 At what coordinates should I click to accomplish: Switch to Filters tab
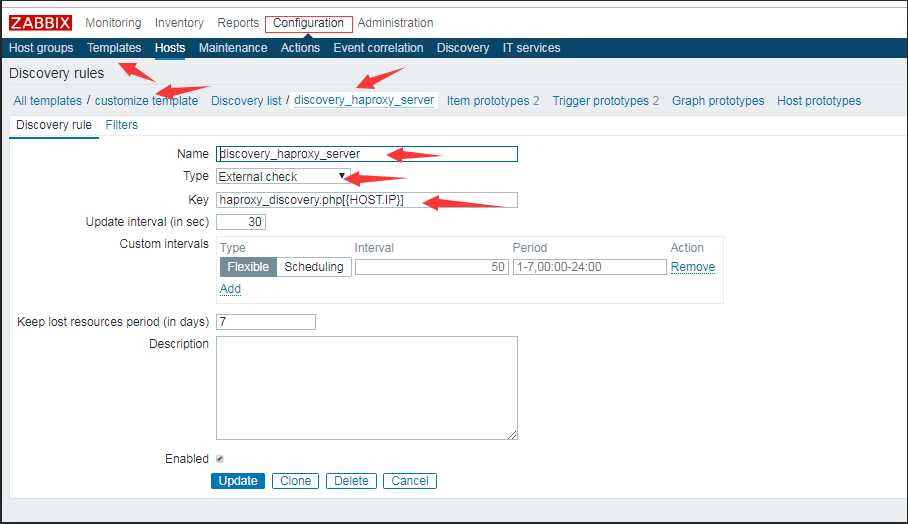122,125
